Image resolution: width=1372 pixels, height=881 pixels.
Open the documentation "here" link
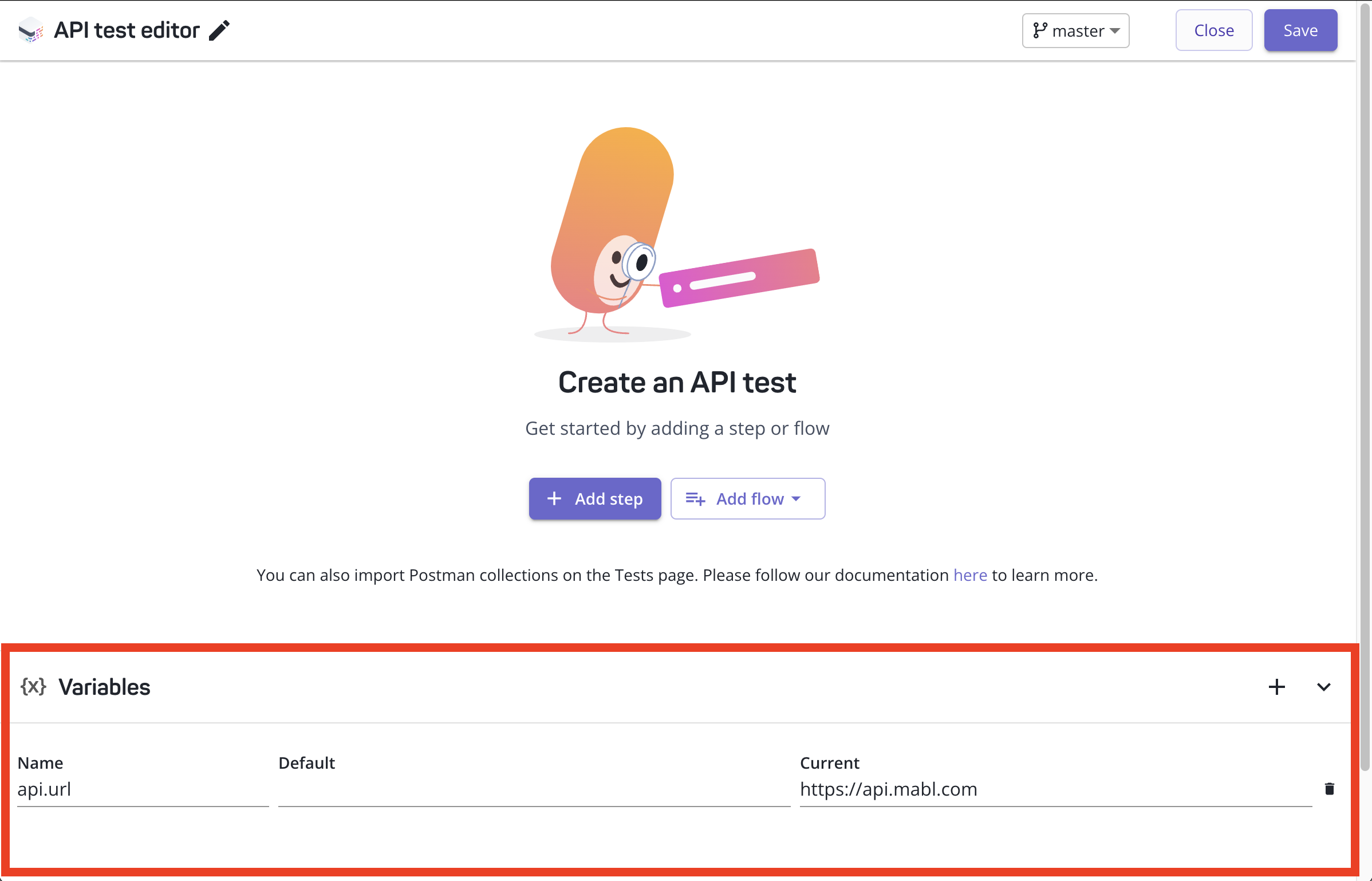pyautogui.click(x=969, y=575)
